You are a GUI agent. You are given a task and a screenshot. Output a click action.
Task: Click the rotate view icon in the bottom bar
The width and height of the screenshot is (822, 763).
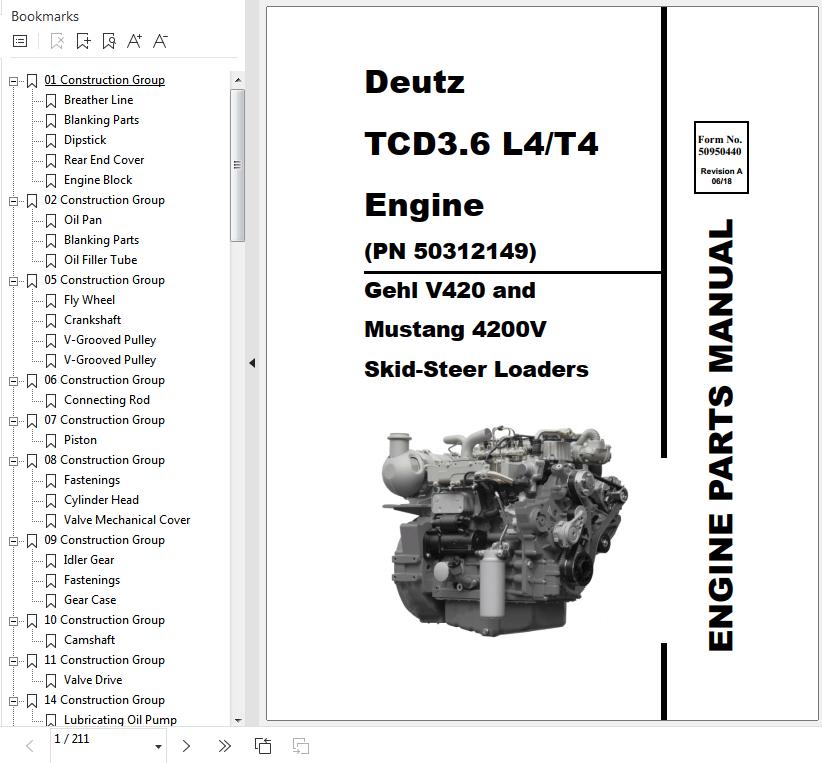tap(263, 746)
